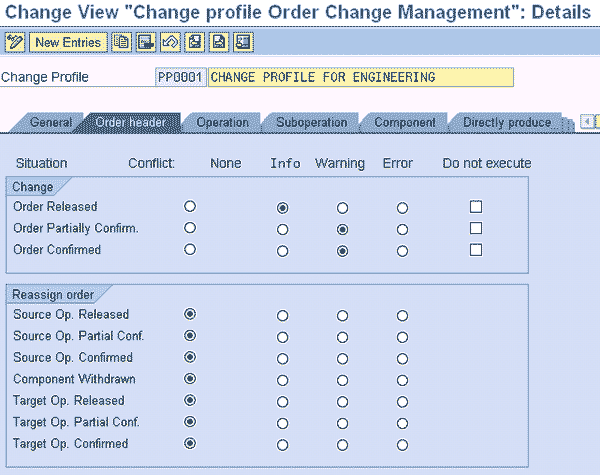Go to the next entry icon
Screen dimensions: 600x475
pyautogui.click(x=218, y=42)
